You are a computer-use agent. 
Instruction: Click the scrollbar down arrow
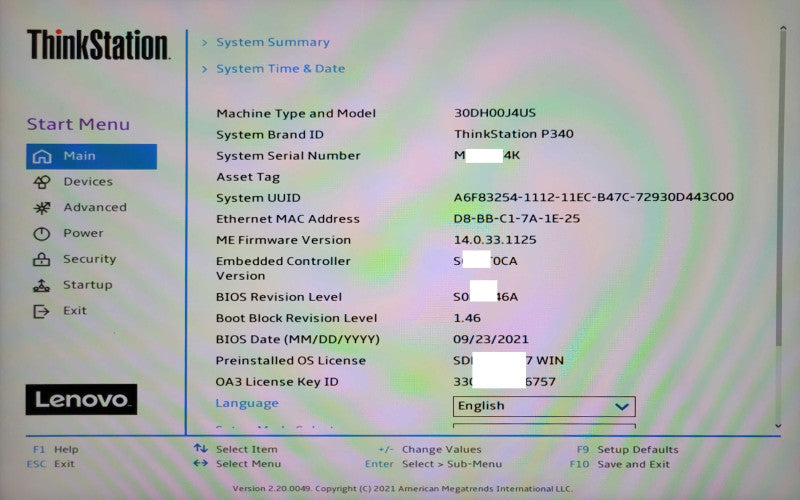pos(778,426)
